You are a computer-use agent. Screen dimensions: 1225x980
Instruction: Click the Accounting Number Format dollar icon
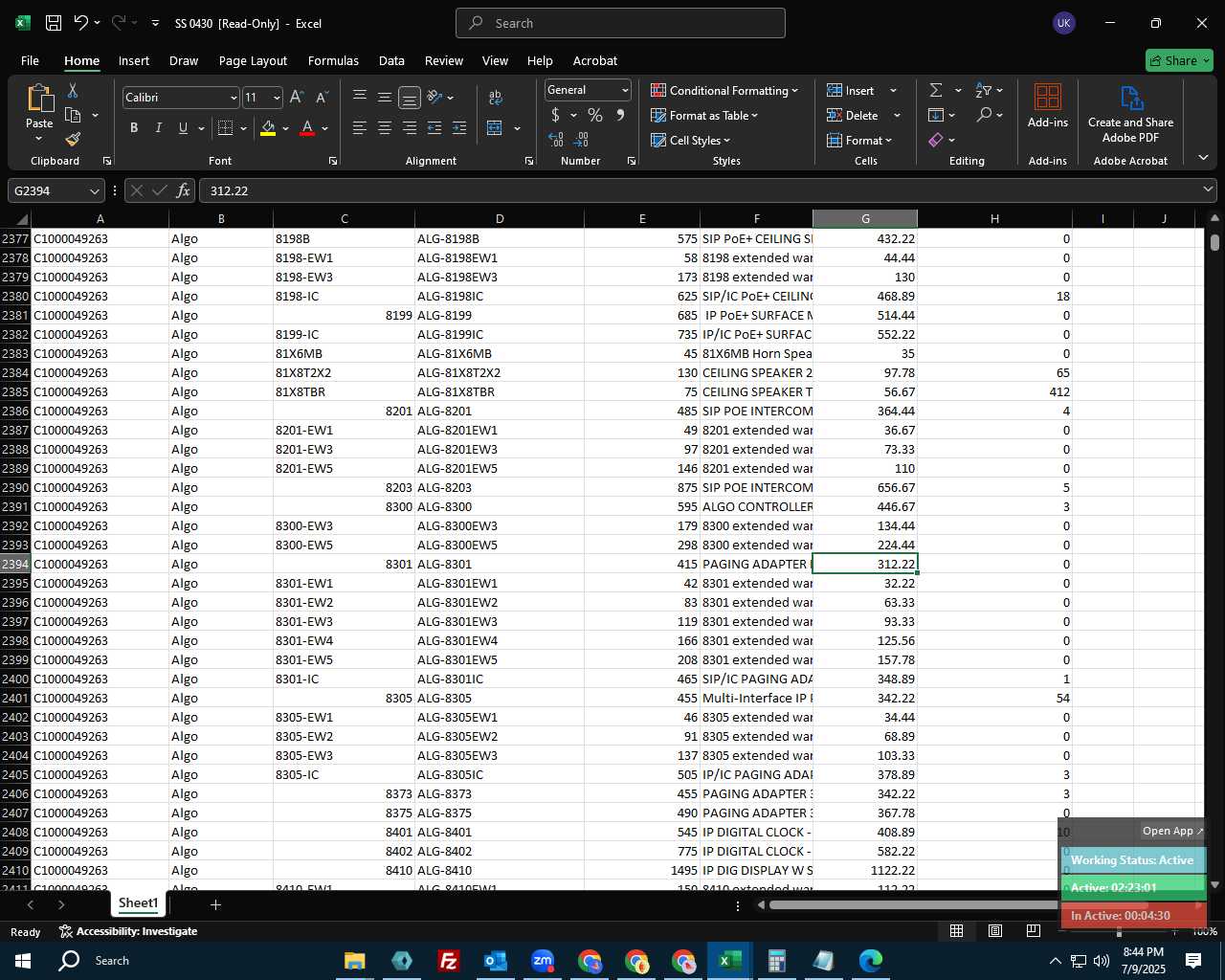click(555, 115)
